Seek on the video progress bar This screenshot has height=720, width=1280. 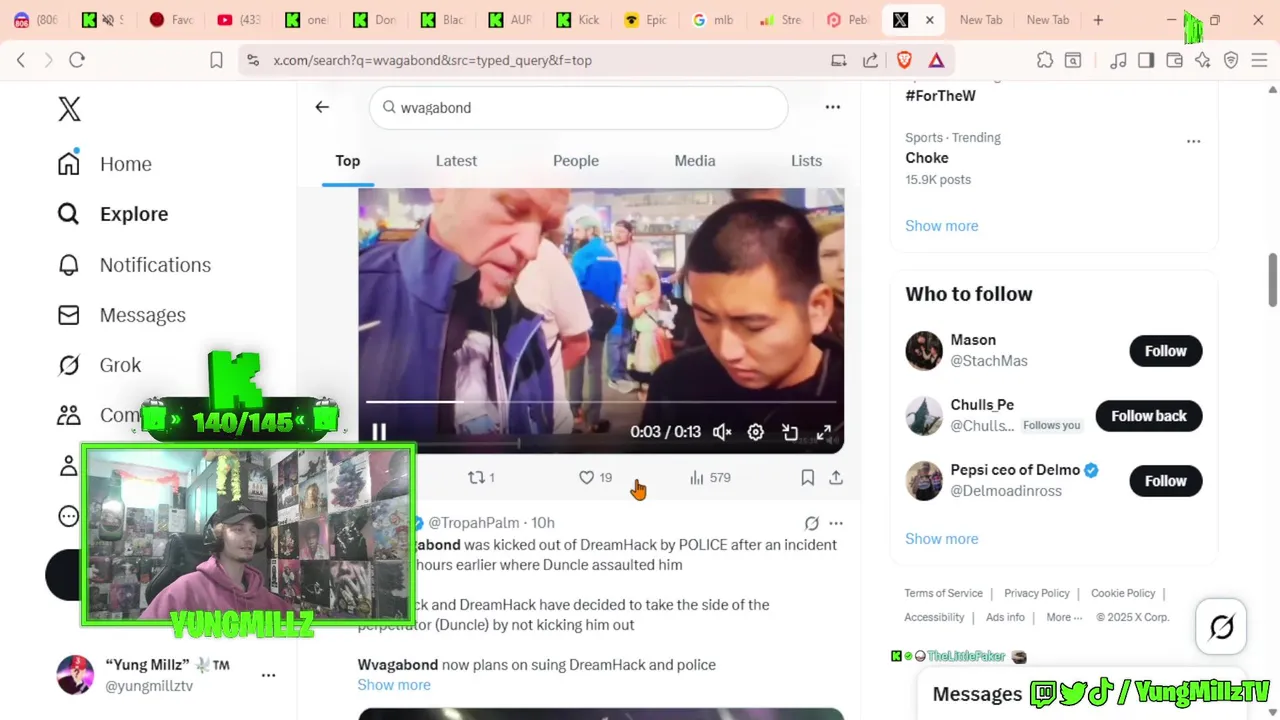(601, 402)
